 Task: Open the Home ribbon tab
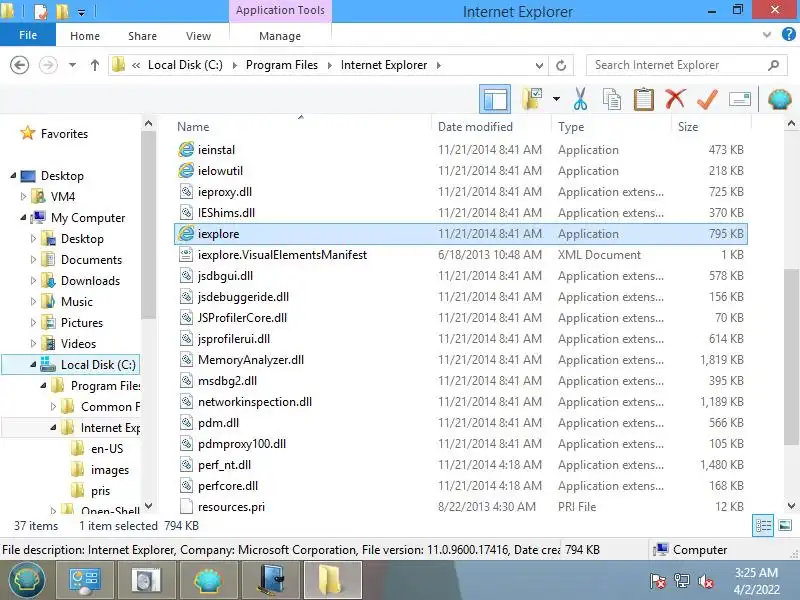(85, 36)
